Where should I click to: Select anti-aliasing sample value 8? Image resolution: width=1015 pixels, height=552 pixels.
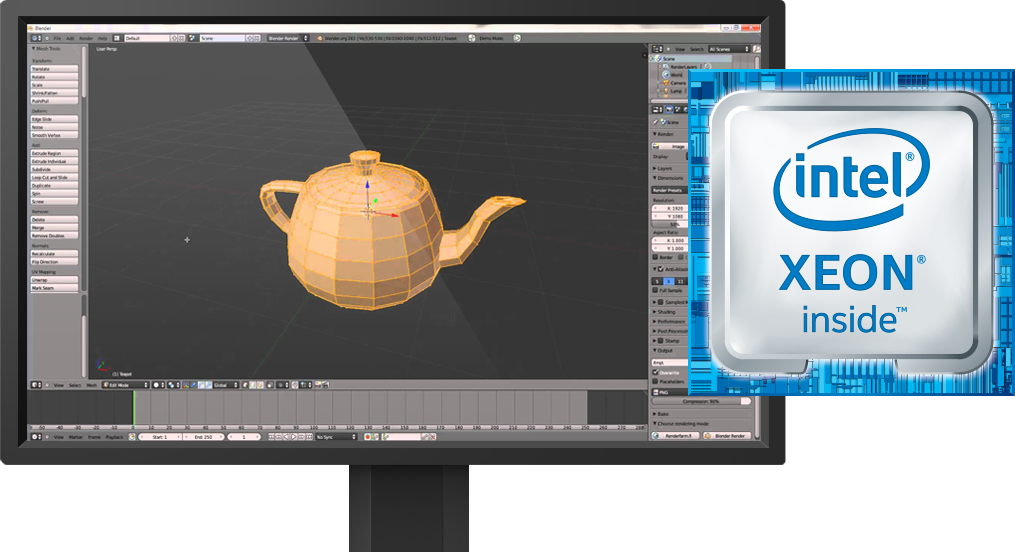click(669, 282)
